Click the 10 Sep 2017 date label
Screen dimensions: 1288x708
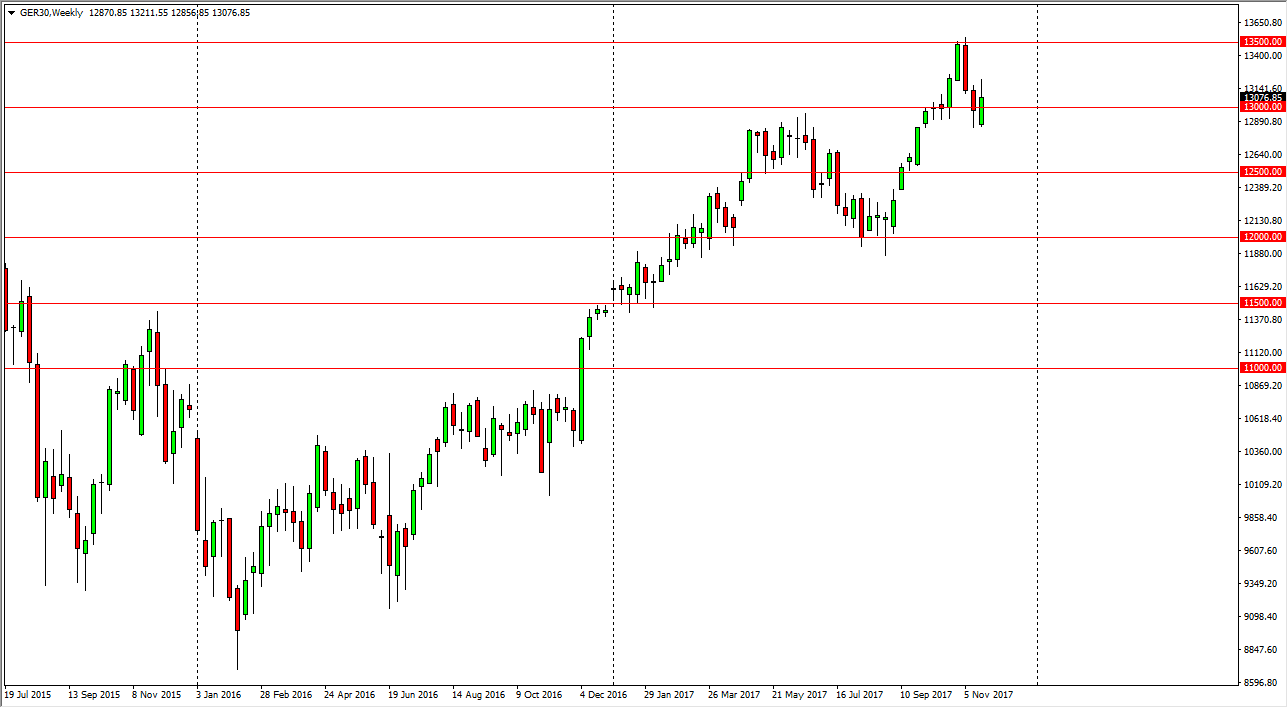click(925, 693)
